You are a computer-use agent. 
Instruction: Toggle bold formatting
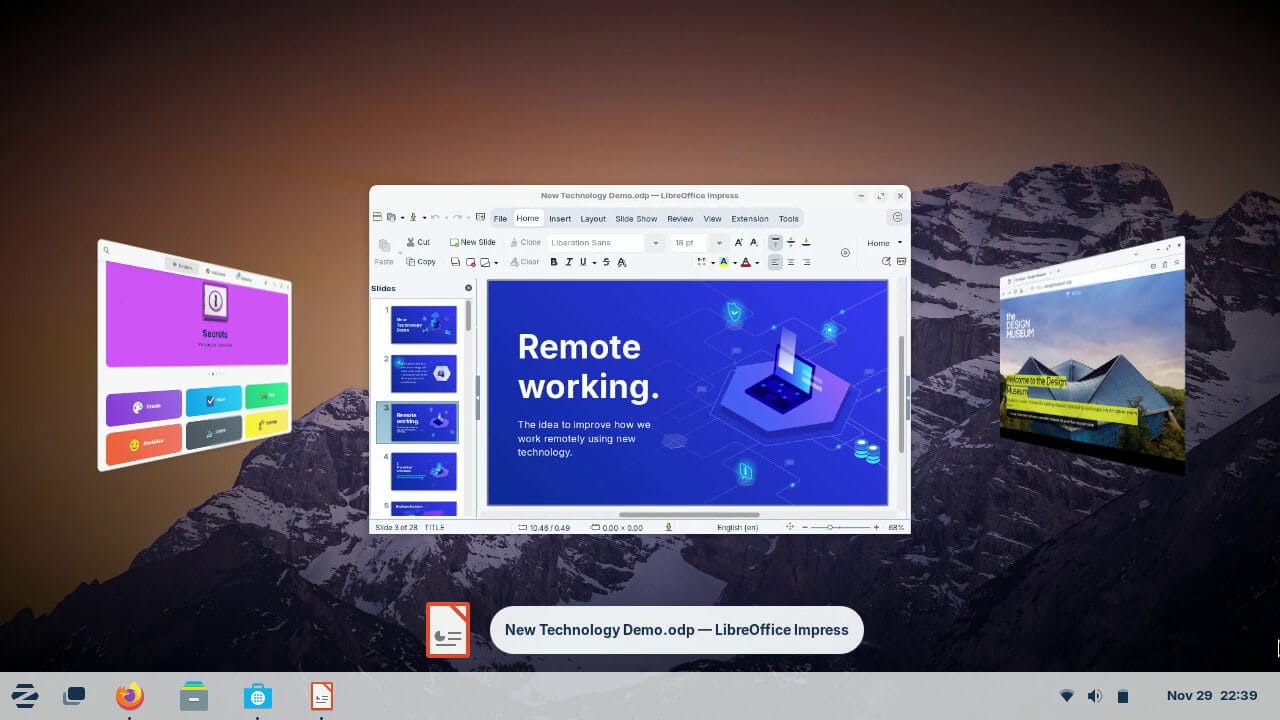(x=553, y=261)
